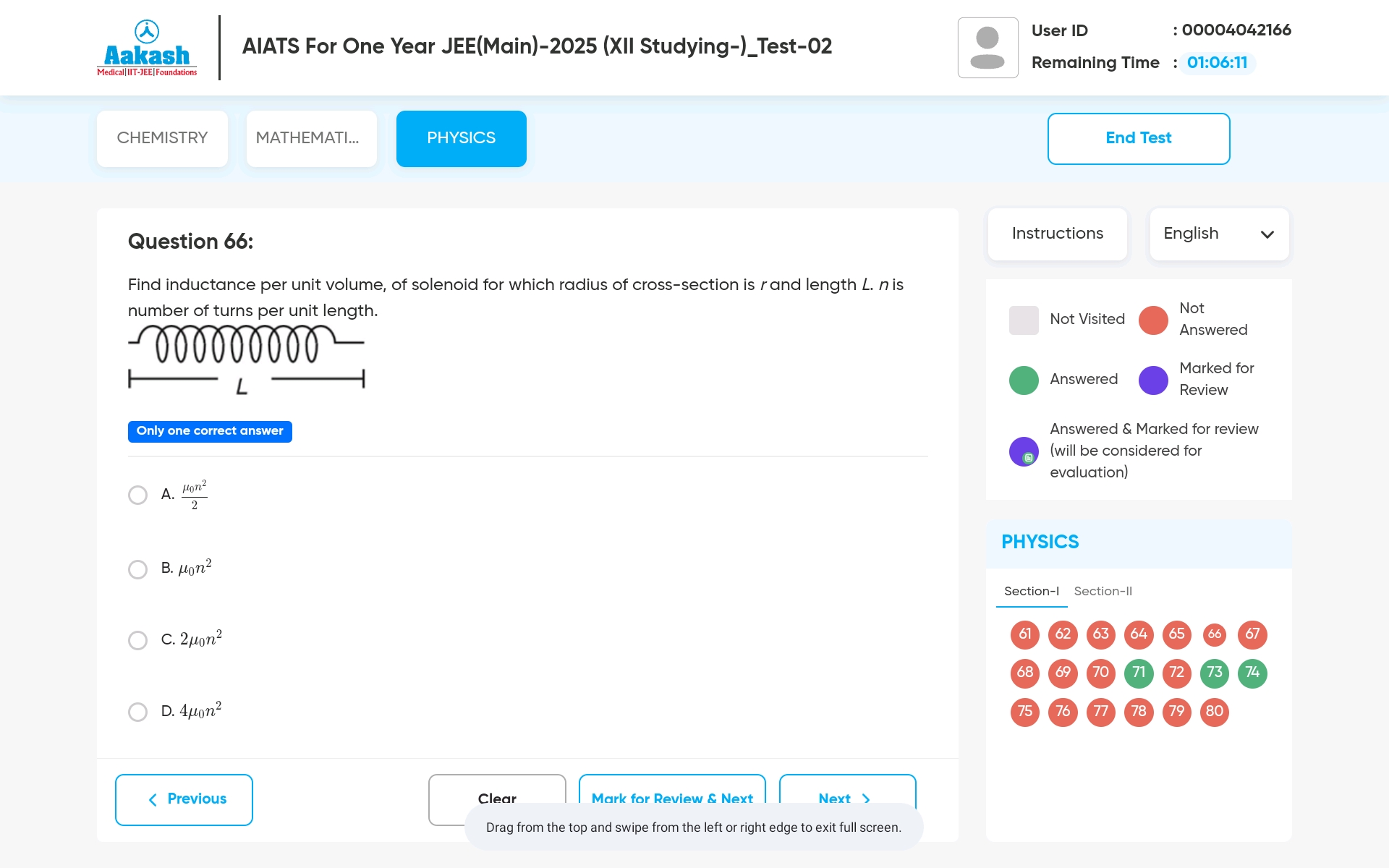Open question 77 in palette
The width and height of the screenshot is (1389, 868).
pos(1100,712)
